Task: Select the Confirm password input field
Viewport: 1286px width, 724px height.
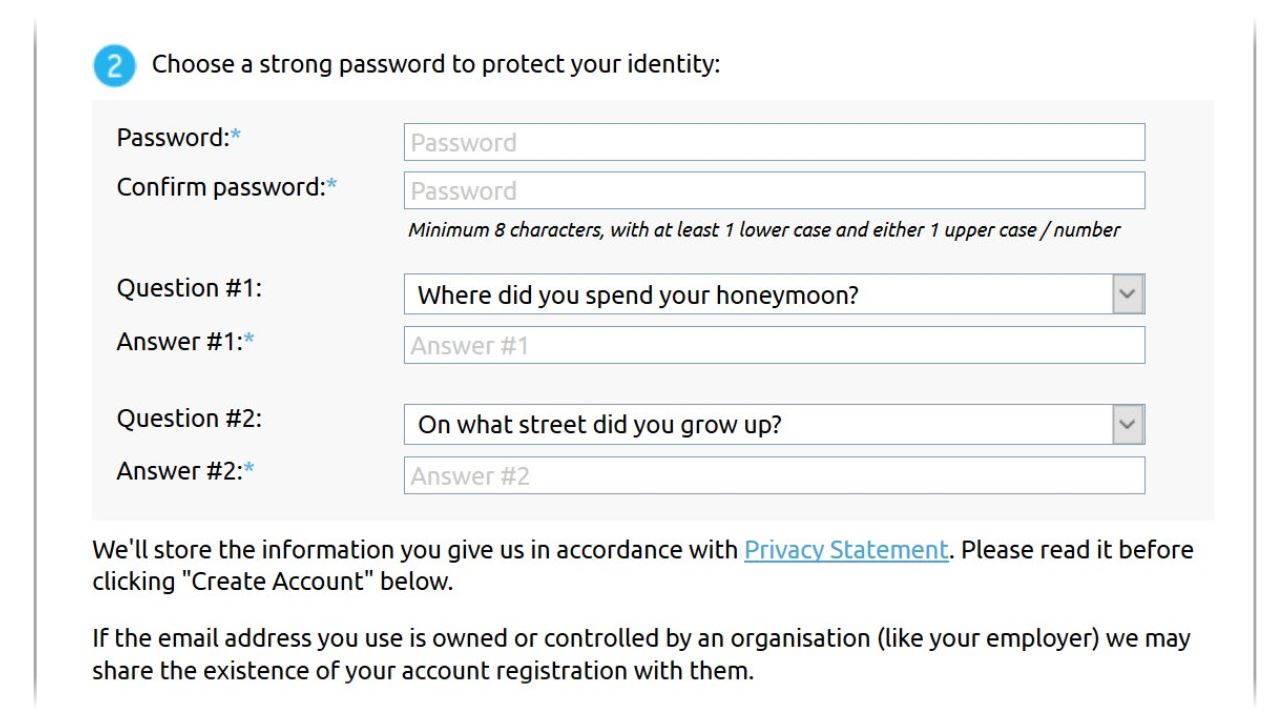Action: pyautogui.click(x=774, y=190)
